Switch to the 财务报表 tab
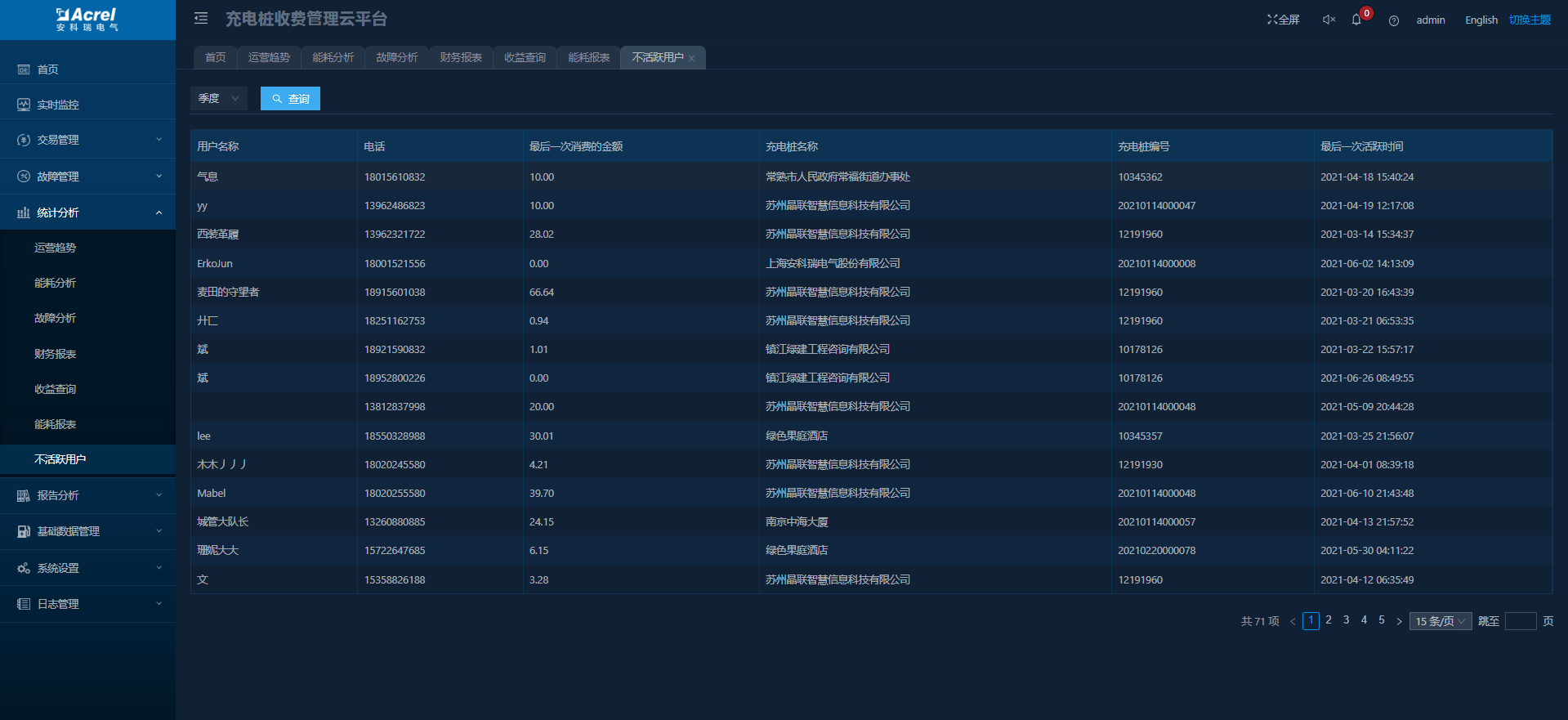The width and height of the screenshot is (1568, 720). 461,57
